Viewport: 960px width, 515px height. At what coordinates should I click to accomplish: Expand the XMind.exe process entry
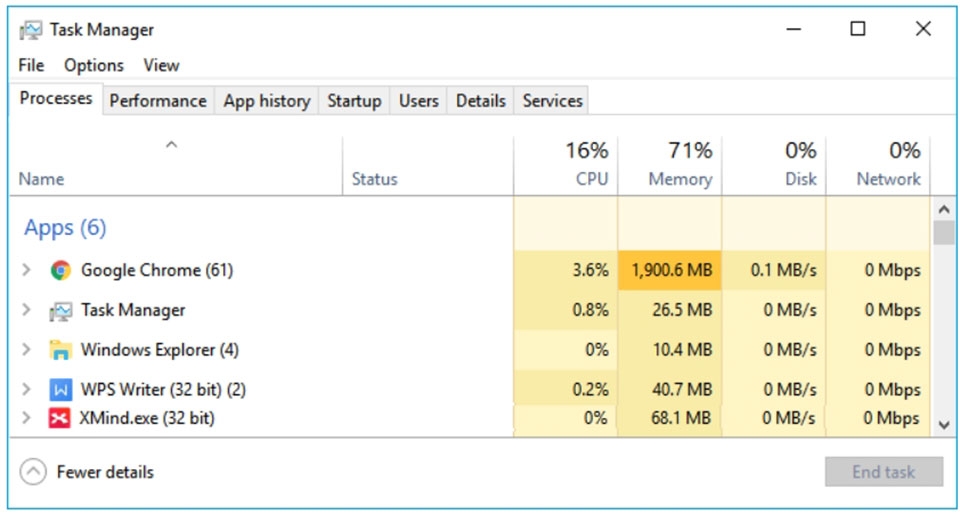(27, 418)
